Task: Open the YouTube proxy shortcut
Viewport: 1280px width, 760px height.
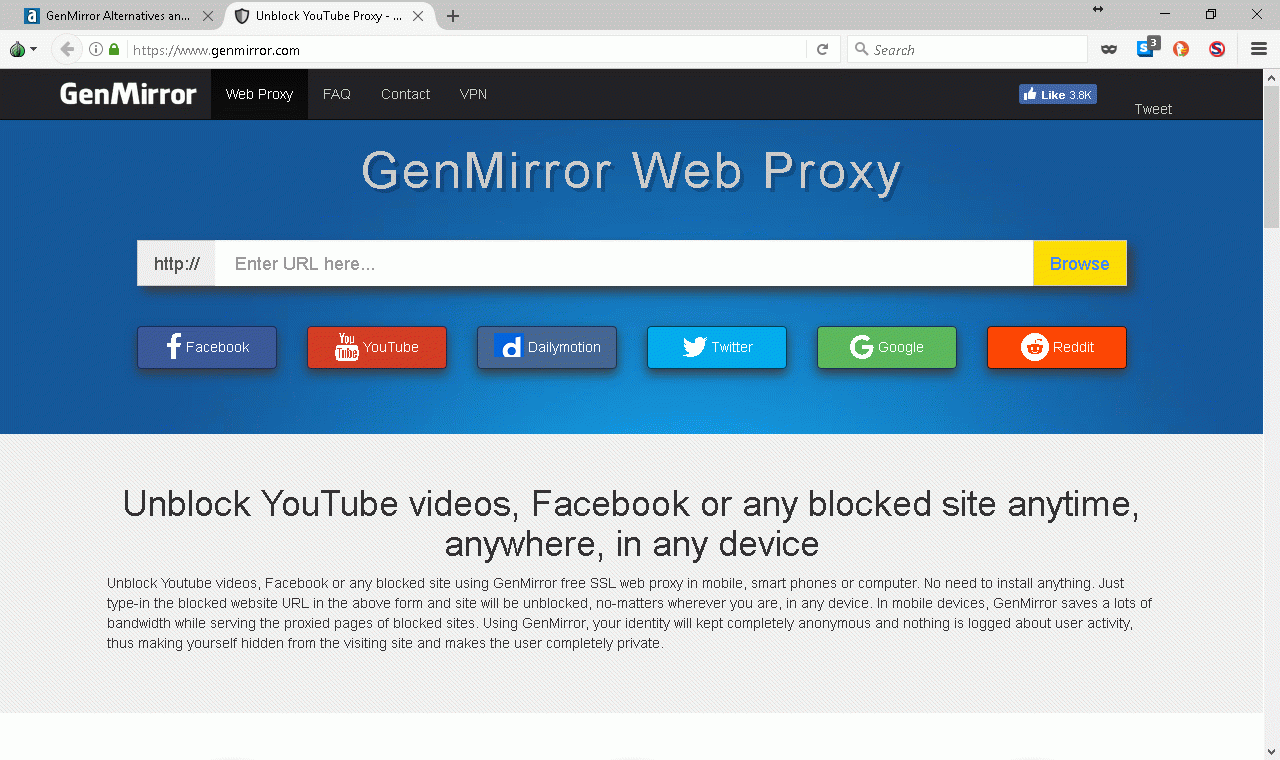Action: (x=377, y=347)
